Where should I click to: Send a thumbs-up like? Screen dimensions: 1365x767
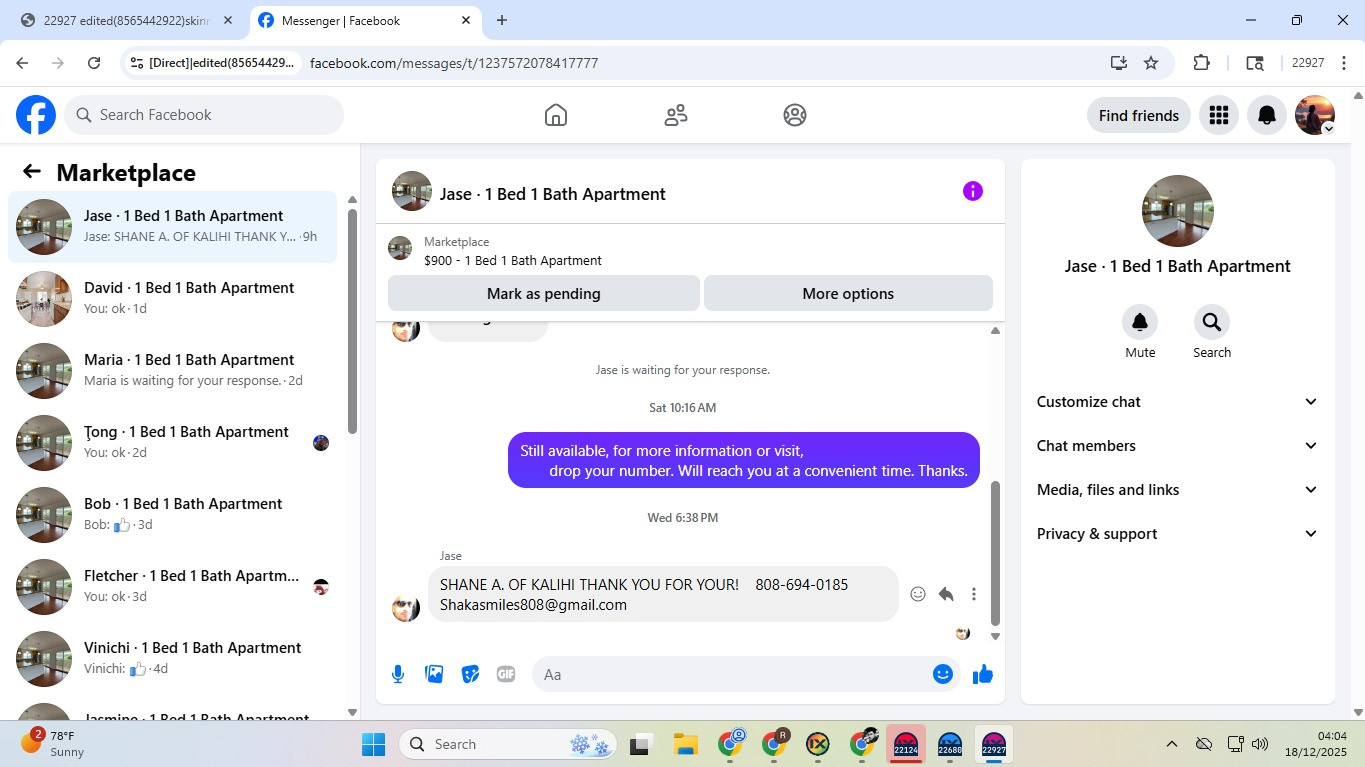coord(983,674)
